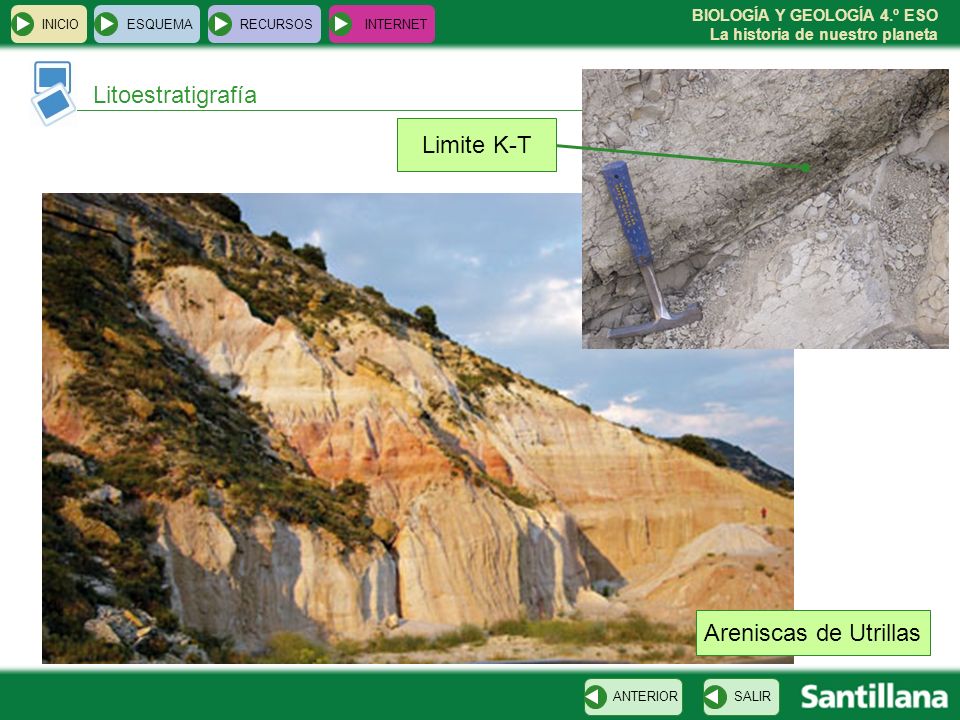
Task: Click the back arrow icon on ANTERIOR
Action: point(596,697)
